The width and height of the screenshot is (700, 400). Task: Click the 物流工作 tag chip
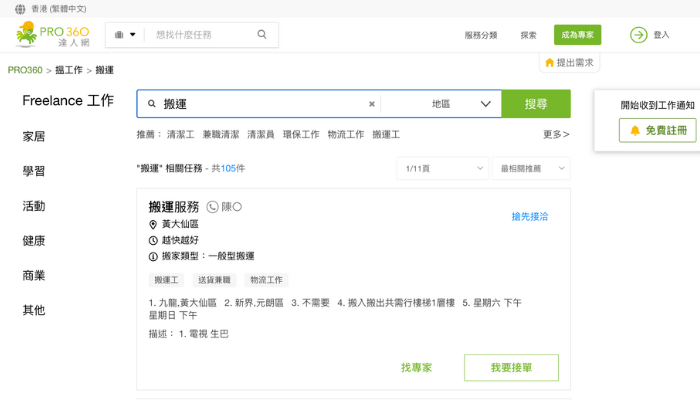coord(266,280)
